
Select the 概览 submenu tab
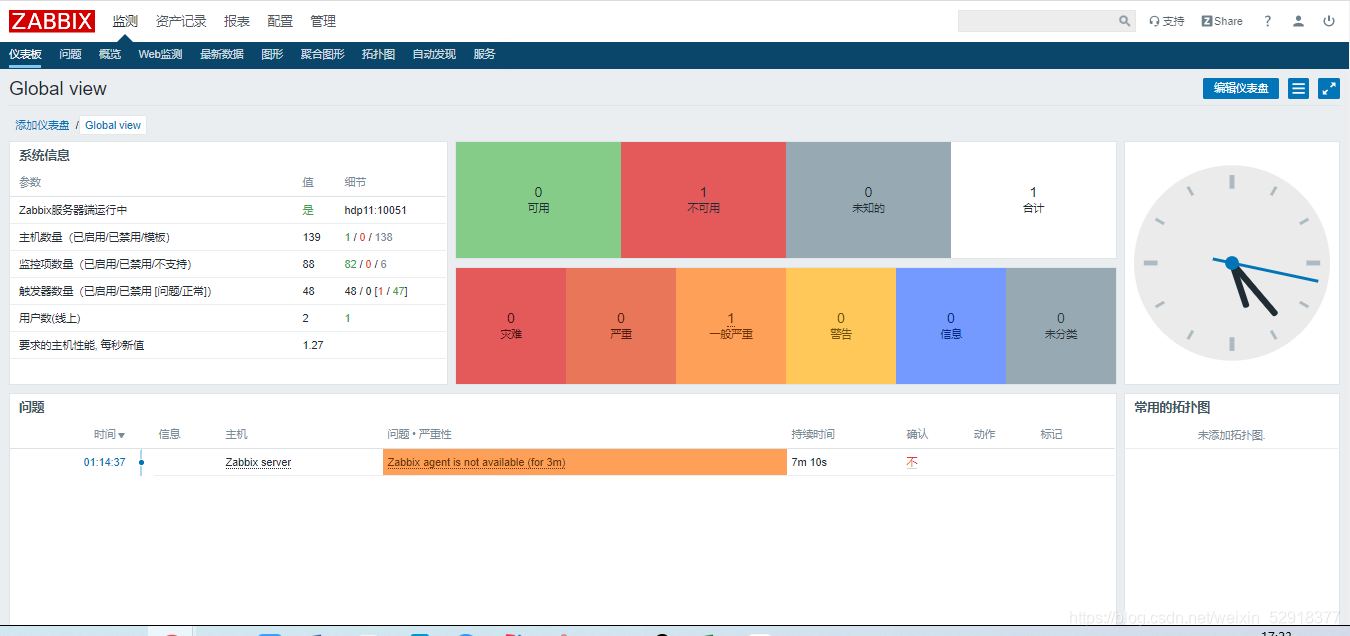coord(110,55)
